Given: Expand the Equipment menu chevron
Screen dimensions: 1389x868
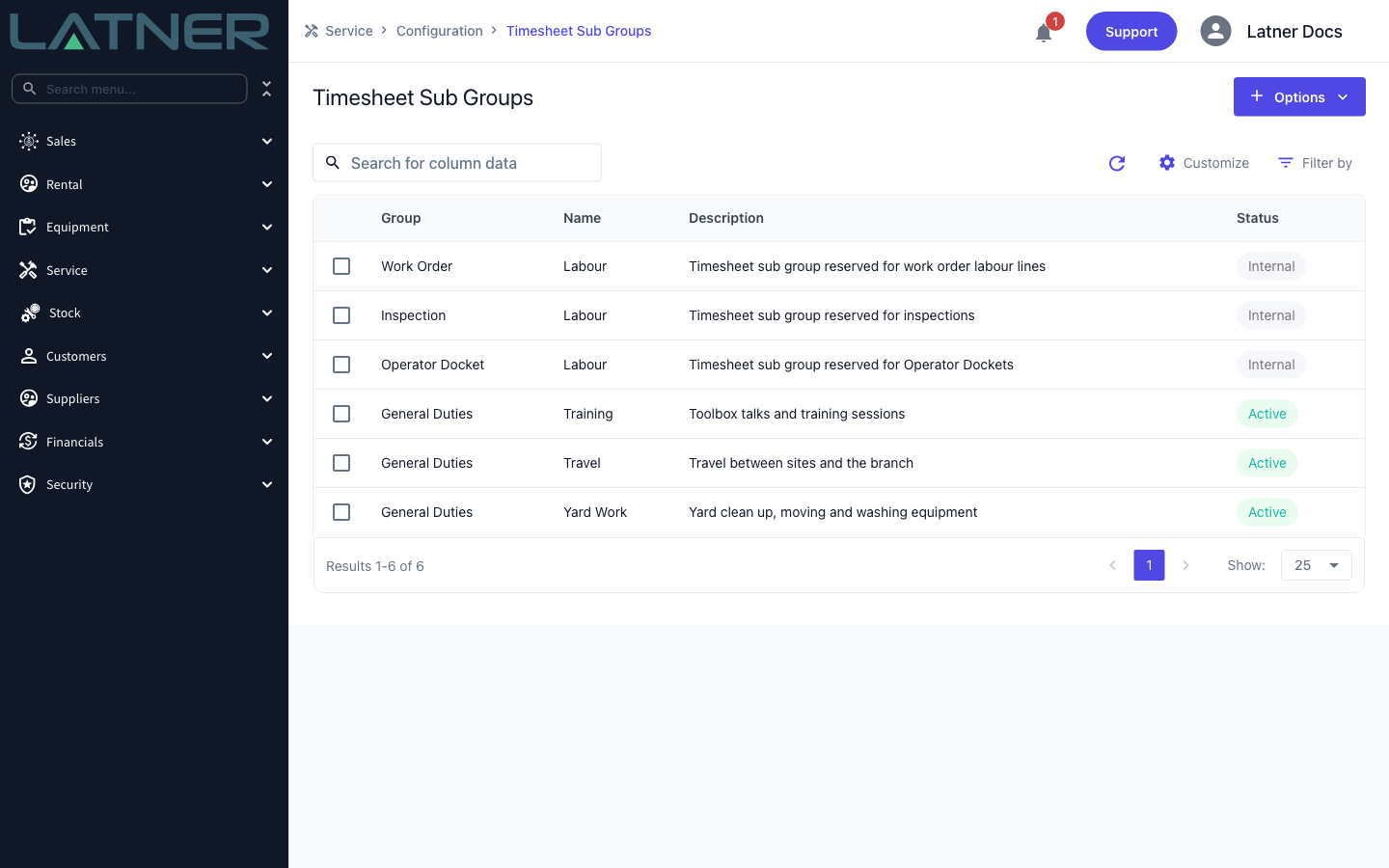Looking at the screenshot, I should [x=267, y=227].
